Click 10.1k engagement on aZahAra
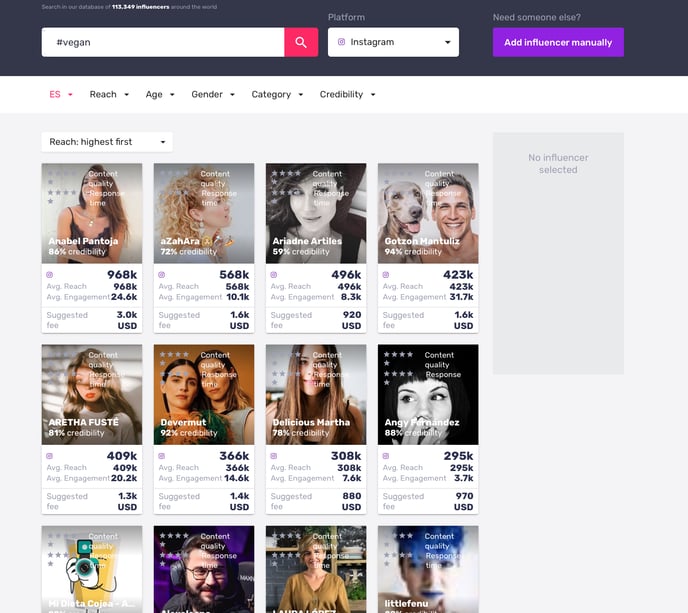 (237, 297)
